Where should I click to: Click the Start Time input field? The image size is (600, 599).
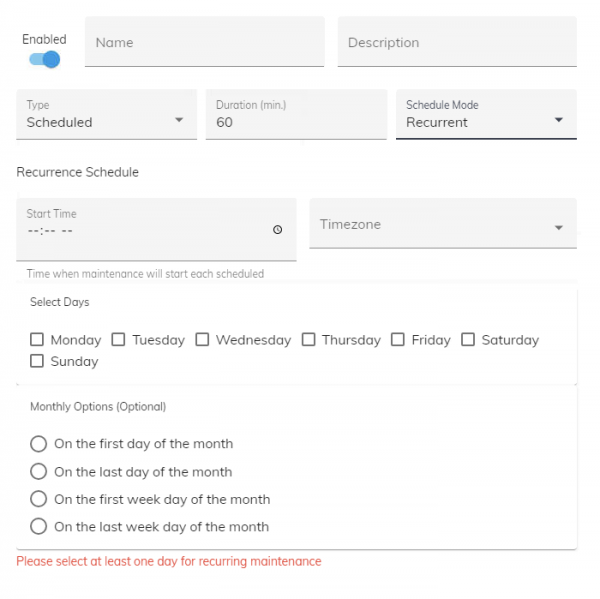(x=140, y=231)
